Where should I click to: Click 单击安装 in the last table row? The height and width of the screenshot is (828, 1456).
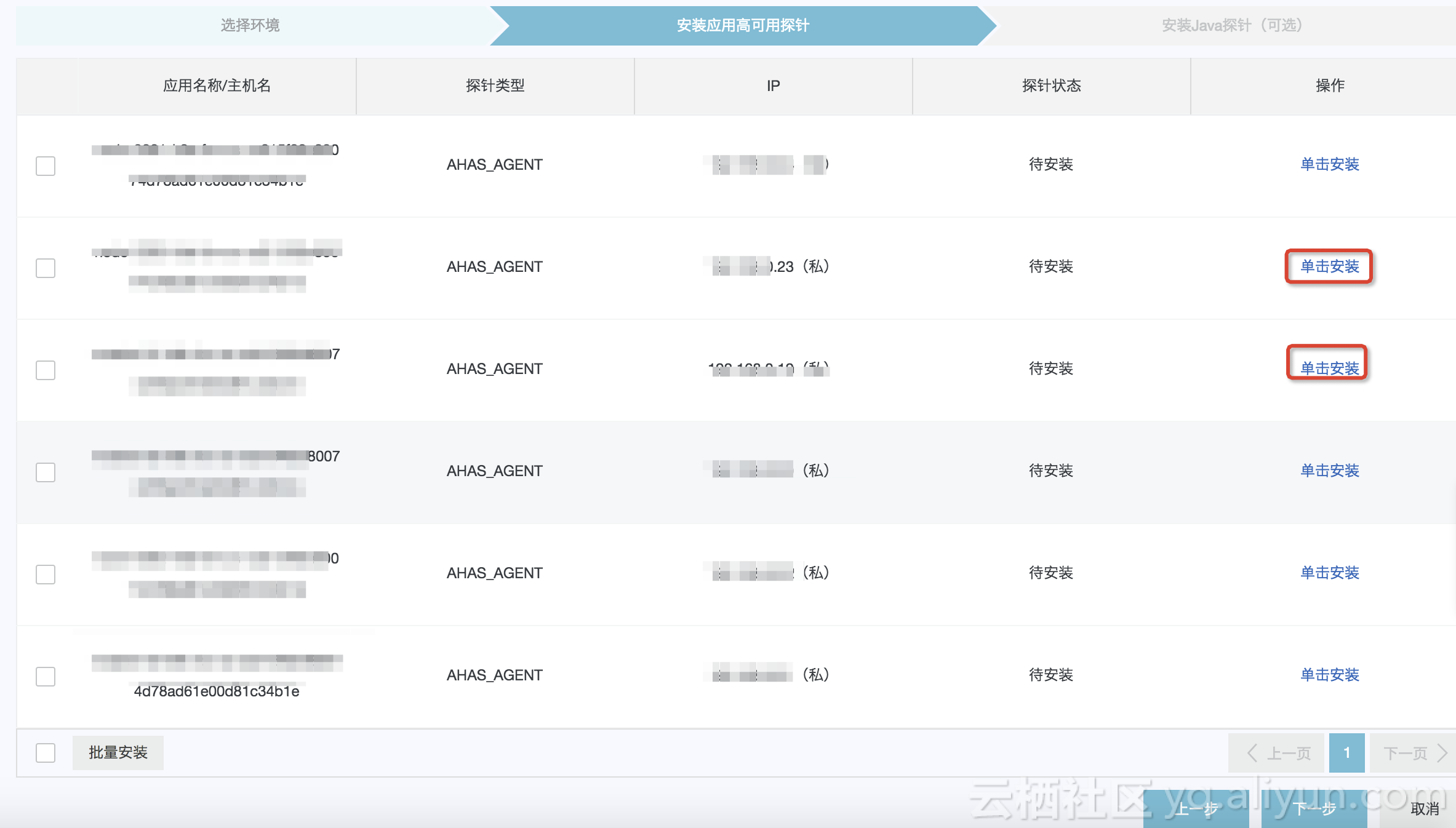pyautogui.click(x=1329, y=675)
